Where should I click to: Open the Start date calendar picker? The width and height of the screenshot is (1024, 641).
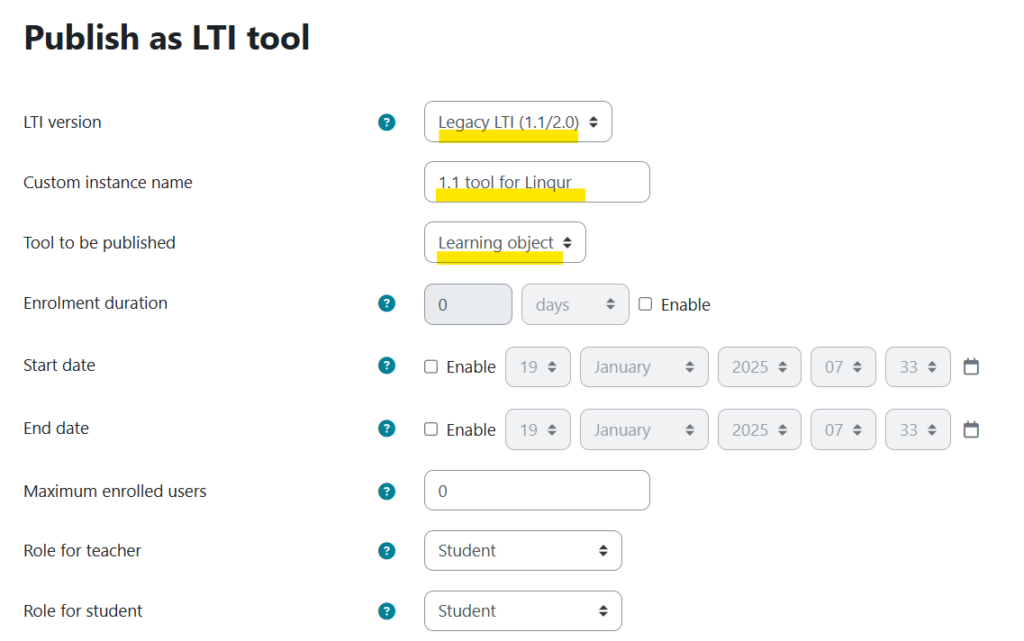click(971, 367)
